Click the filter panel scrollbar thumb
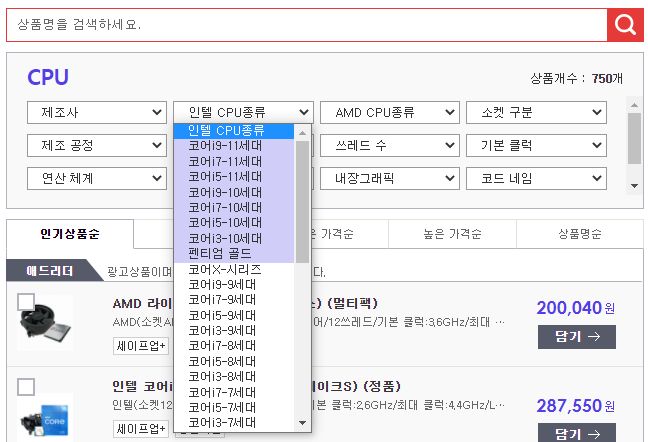The image size is (648, 442). click(x=634, y=138)
